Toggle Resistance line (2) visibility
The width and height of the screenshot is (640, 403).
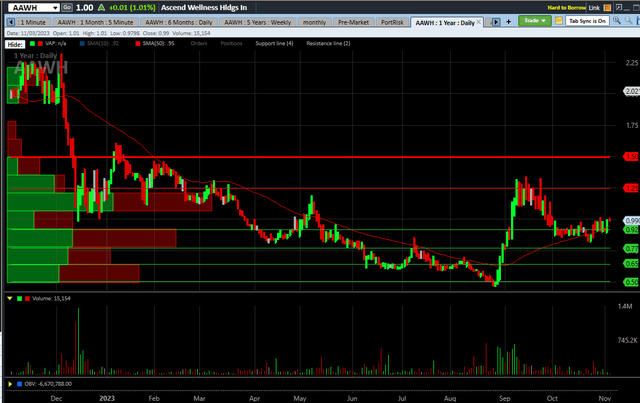[x=328, y=43]
